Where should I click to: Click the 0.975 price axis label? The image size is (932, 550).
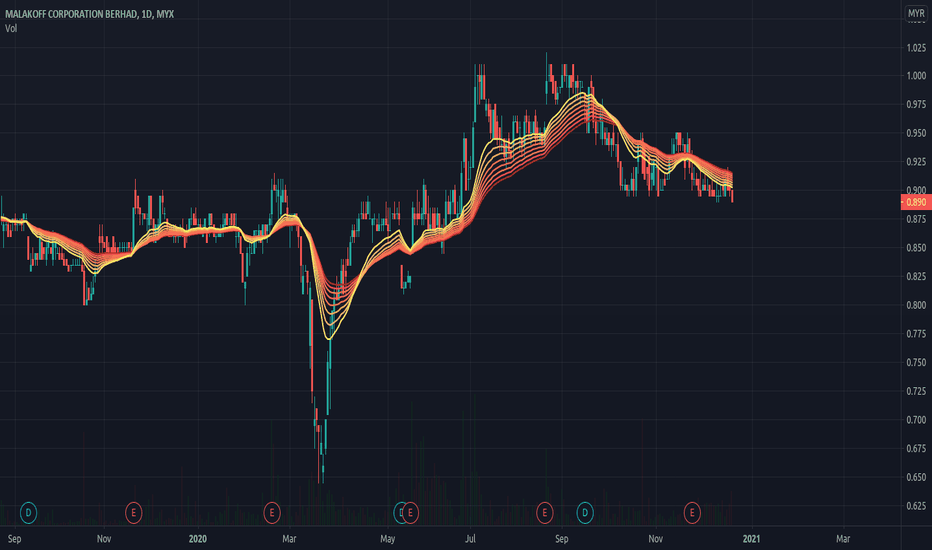(916, 105)
